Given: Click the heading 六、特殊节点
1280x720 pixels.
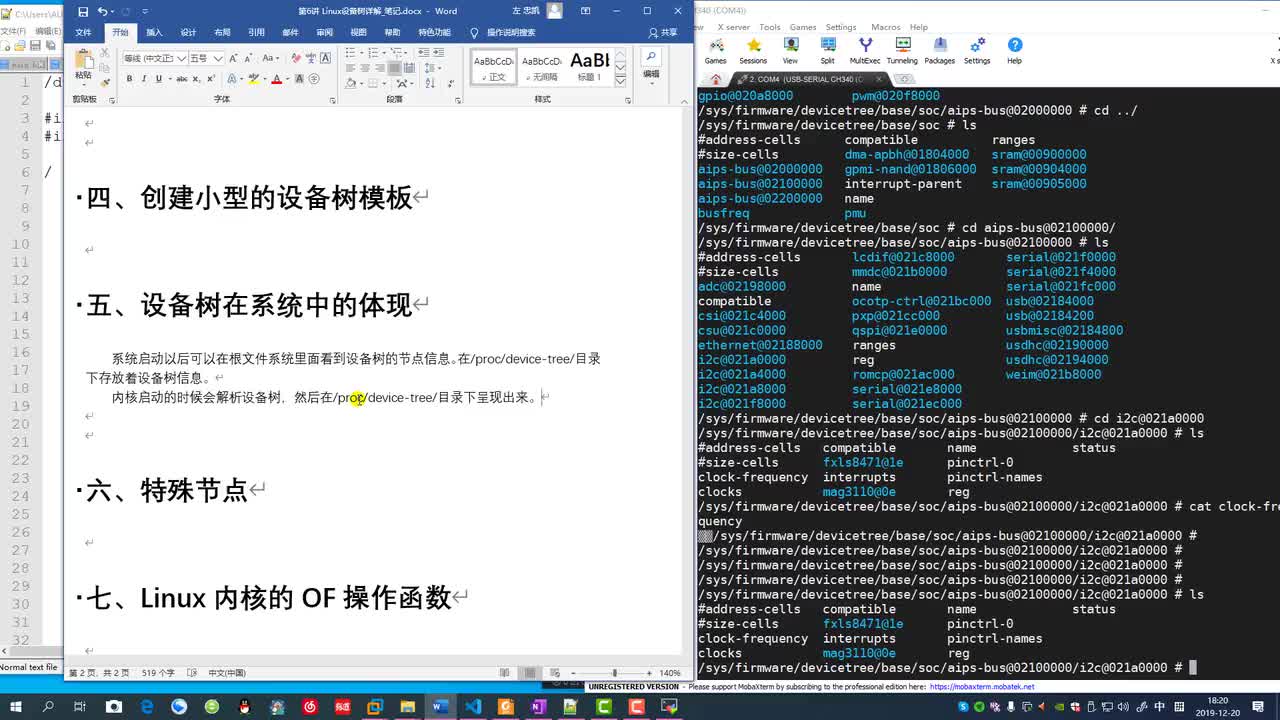Looking at the screenshot, I should 167,490.
